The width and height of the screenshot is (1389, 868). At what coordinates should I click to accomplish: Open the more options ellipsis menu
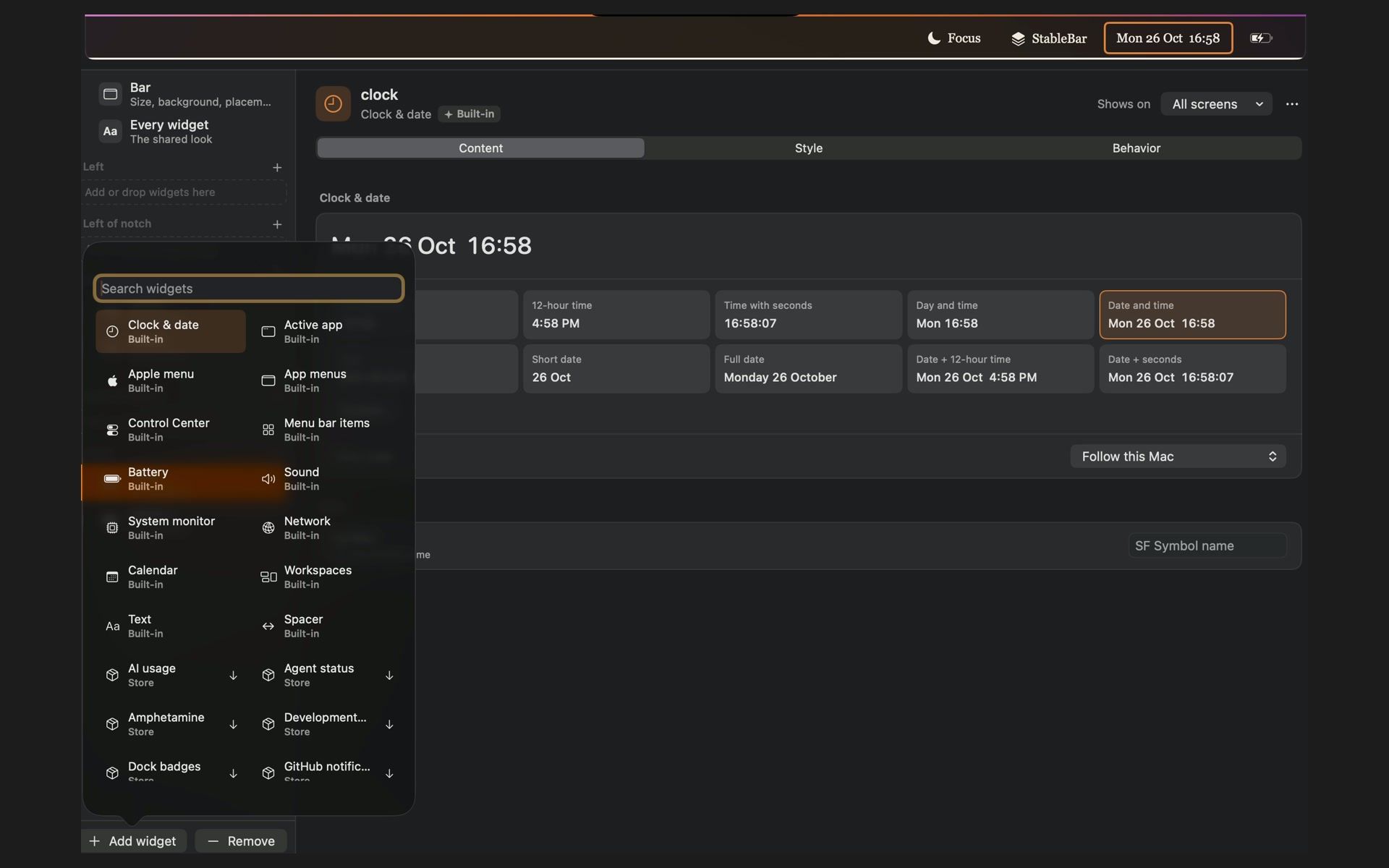click(x=1292, y=104)
